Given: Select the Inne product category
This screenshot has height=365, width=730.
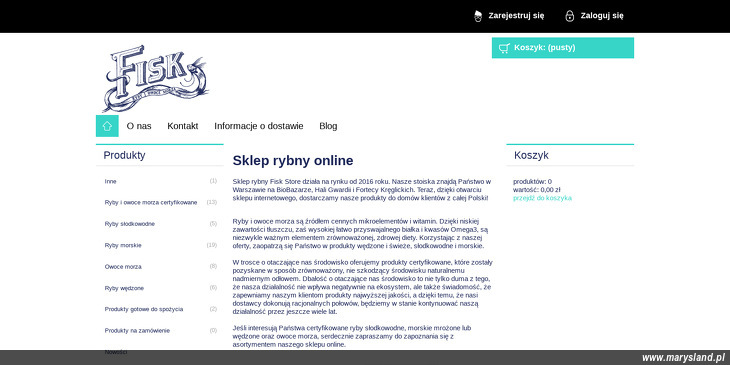Looking at the screenshot, I should [x=110, y=181].
